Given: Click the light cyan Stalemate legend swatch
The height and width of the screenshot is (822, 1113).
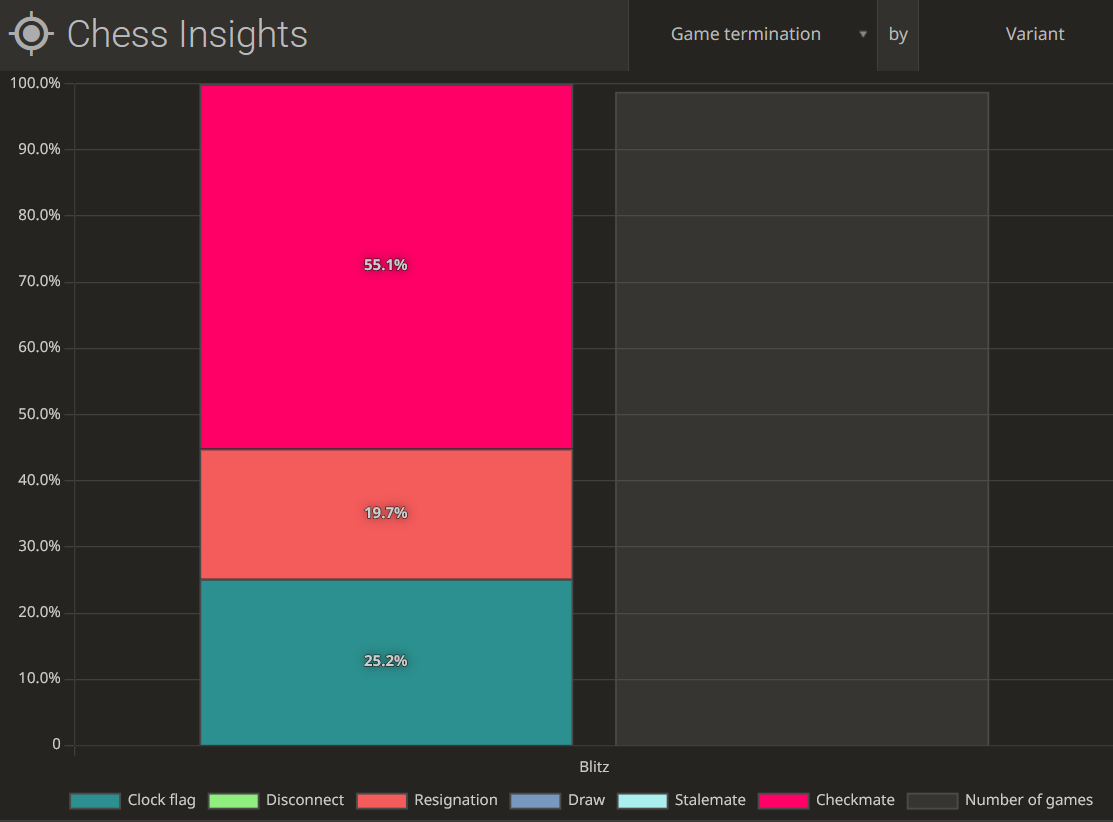Looking at the screenshot, I should pos(642,801).
